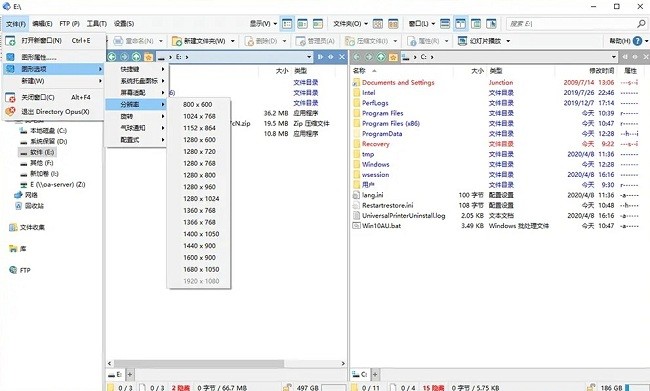Open favorites star in the E: pane

(x=148, y=57)
